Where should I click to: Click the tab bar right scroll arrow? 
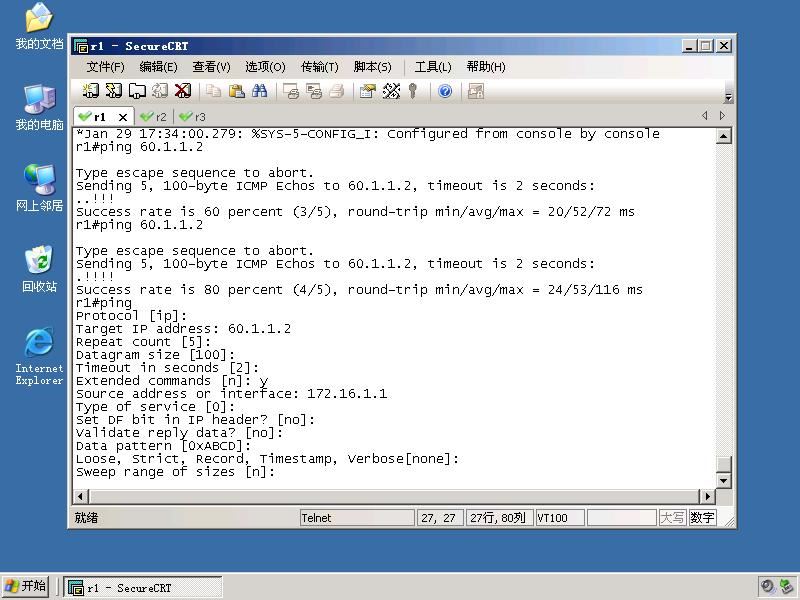[722, 116]
